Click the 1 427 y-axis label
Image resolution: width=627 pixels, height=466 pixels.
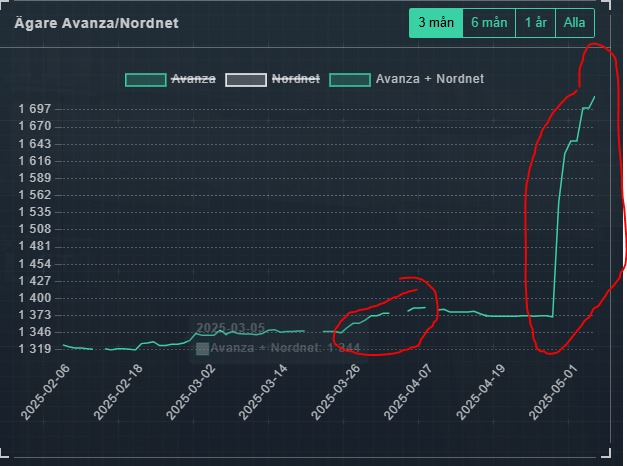pos(35,281)
